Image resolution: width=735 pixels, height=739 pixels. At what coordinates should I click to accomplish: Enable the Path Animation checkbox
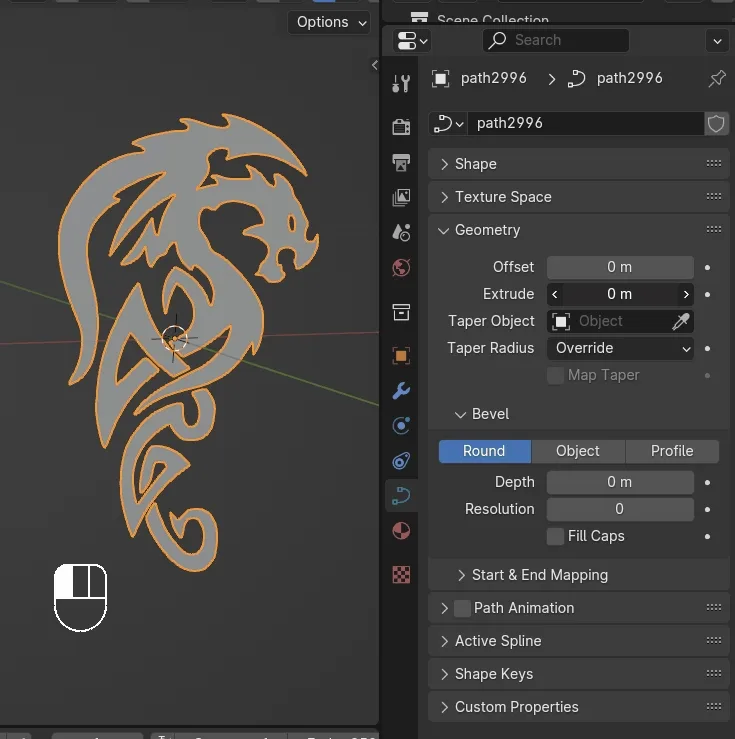[x=462, y=608]
